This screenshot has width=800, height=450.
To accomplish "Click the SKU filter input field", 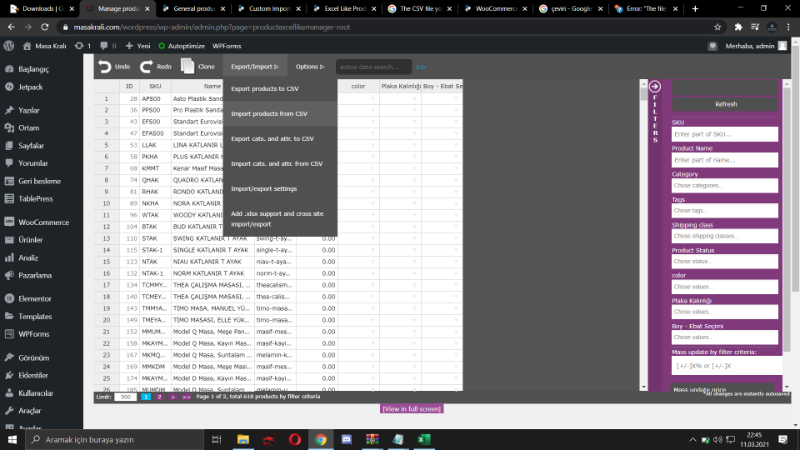I will click(724, 134).
